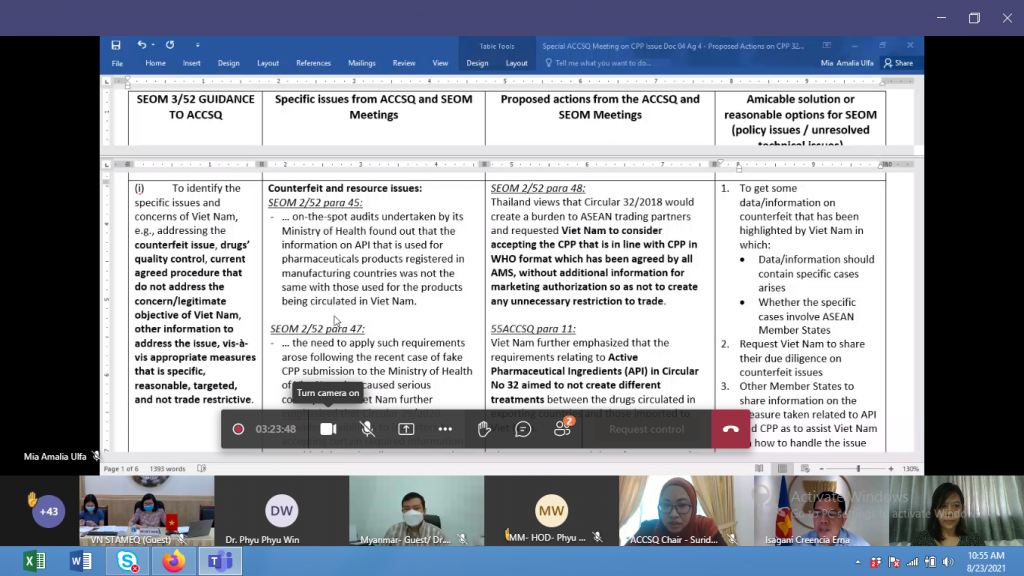Select VN STAMEQ (Guest) video tile
1024x576 pixels.
[147, 511]
